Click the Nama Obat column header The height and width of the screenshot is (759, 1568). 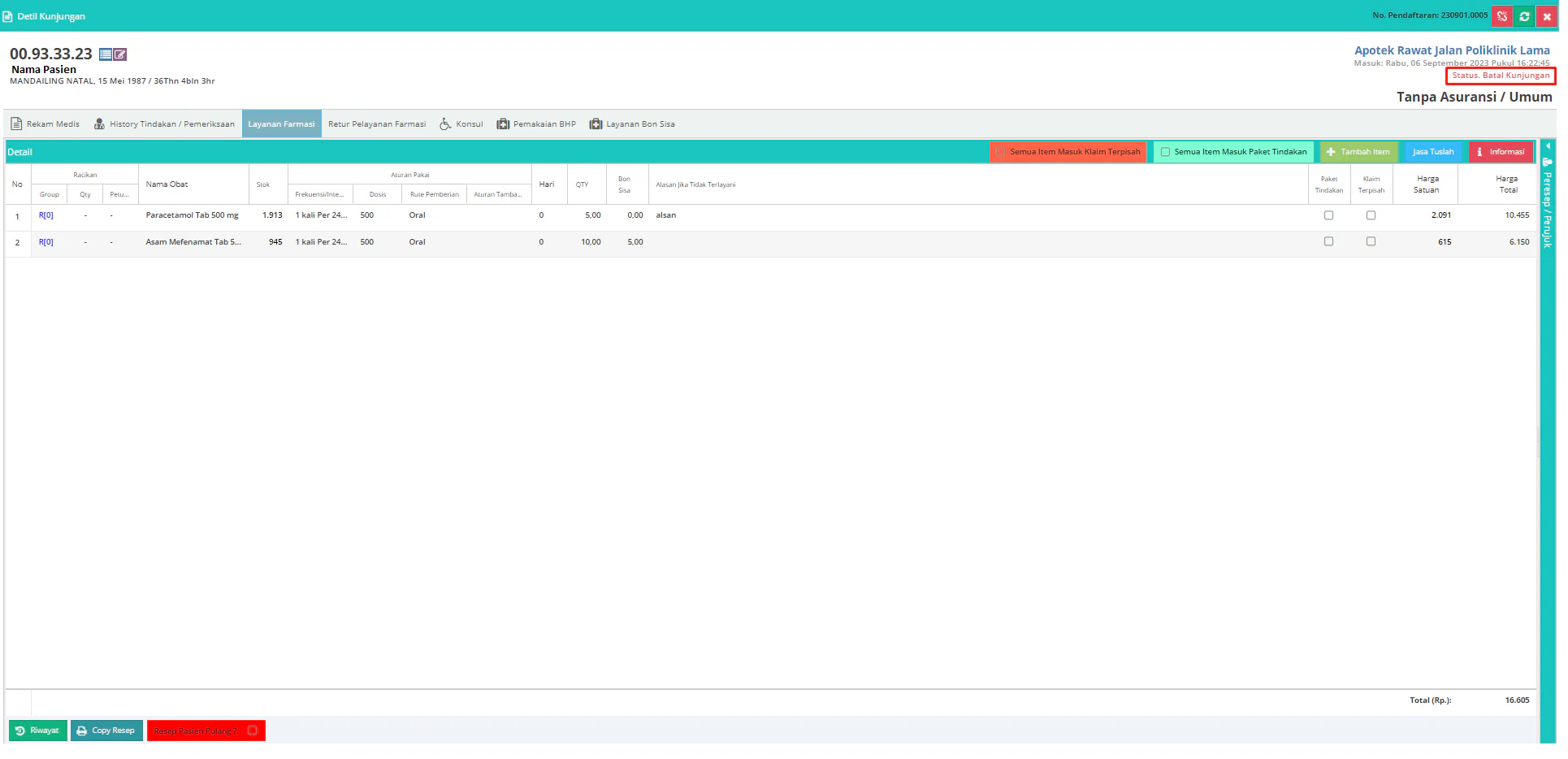(x=193, y=184)
